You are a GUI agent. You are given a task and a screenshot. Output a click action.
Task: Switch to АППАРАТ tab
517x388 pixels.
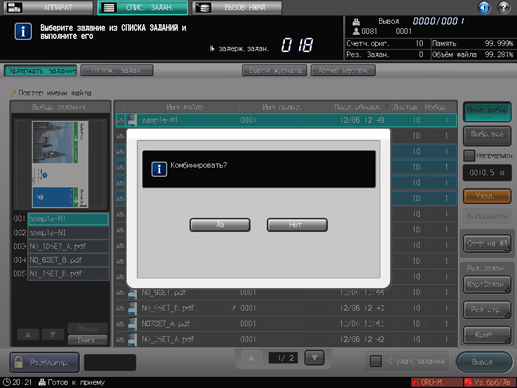pyautogui.click(x=49, y=7)
